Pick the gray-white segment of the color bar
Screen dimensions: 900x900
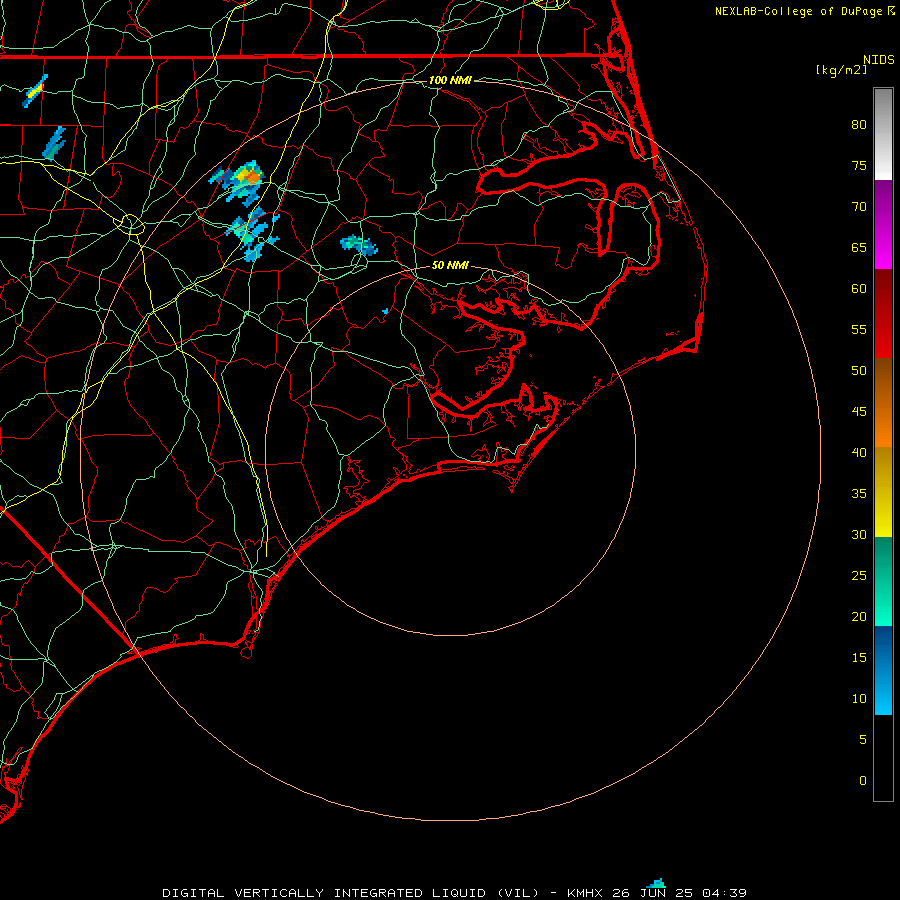[883, 134]
